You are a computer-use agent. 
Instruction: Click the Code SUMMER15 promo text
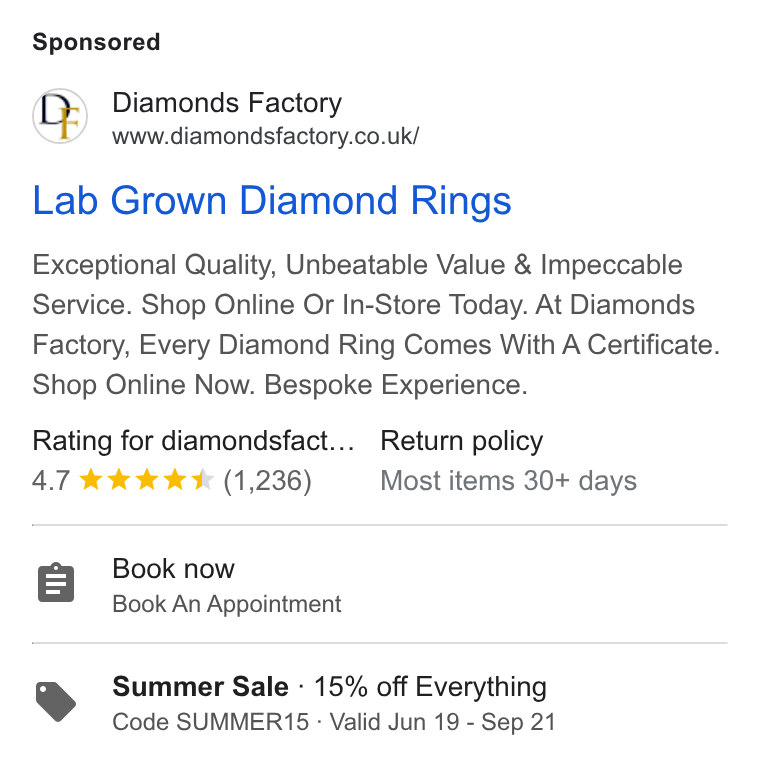point(211,722)
